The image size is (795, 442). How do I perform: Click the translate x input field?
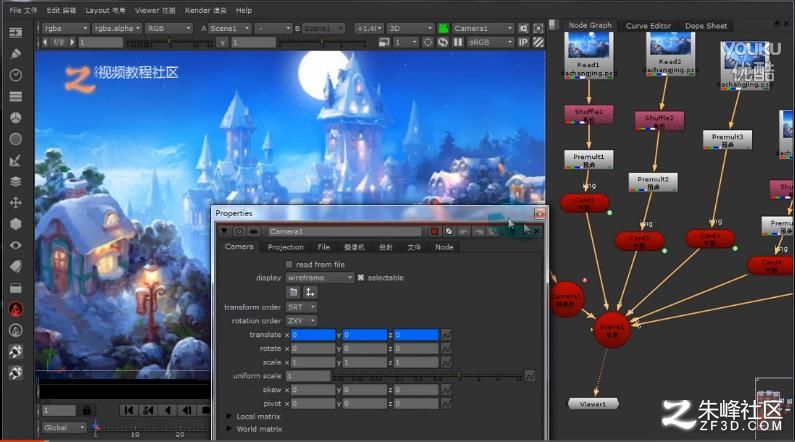[313, 335]
